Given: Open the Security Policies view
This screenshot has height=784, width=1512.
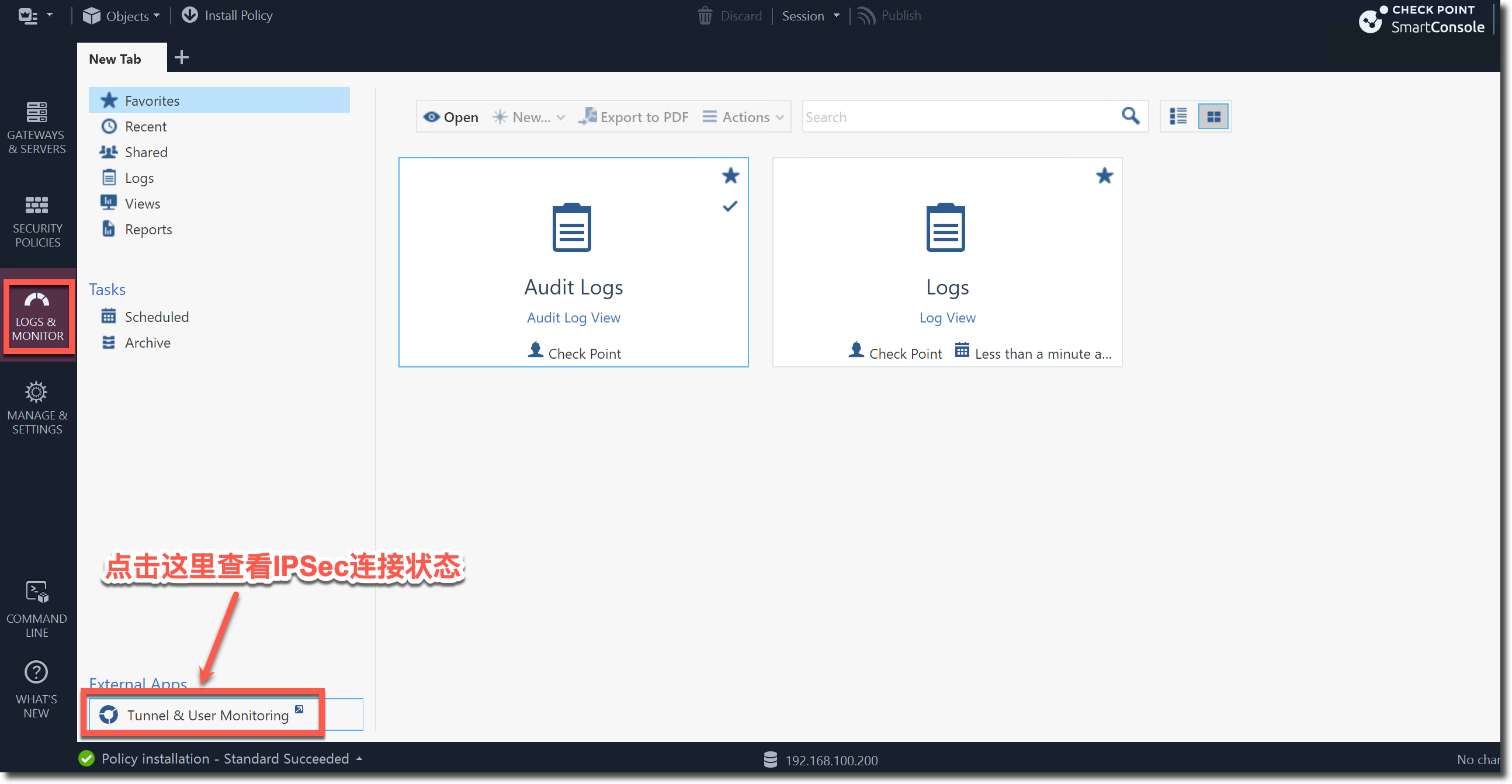Looking at the screenshot, I should [36, 221].
